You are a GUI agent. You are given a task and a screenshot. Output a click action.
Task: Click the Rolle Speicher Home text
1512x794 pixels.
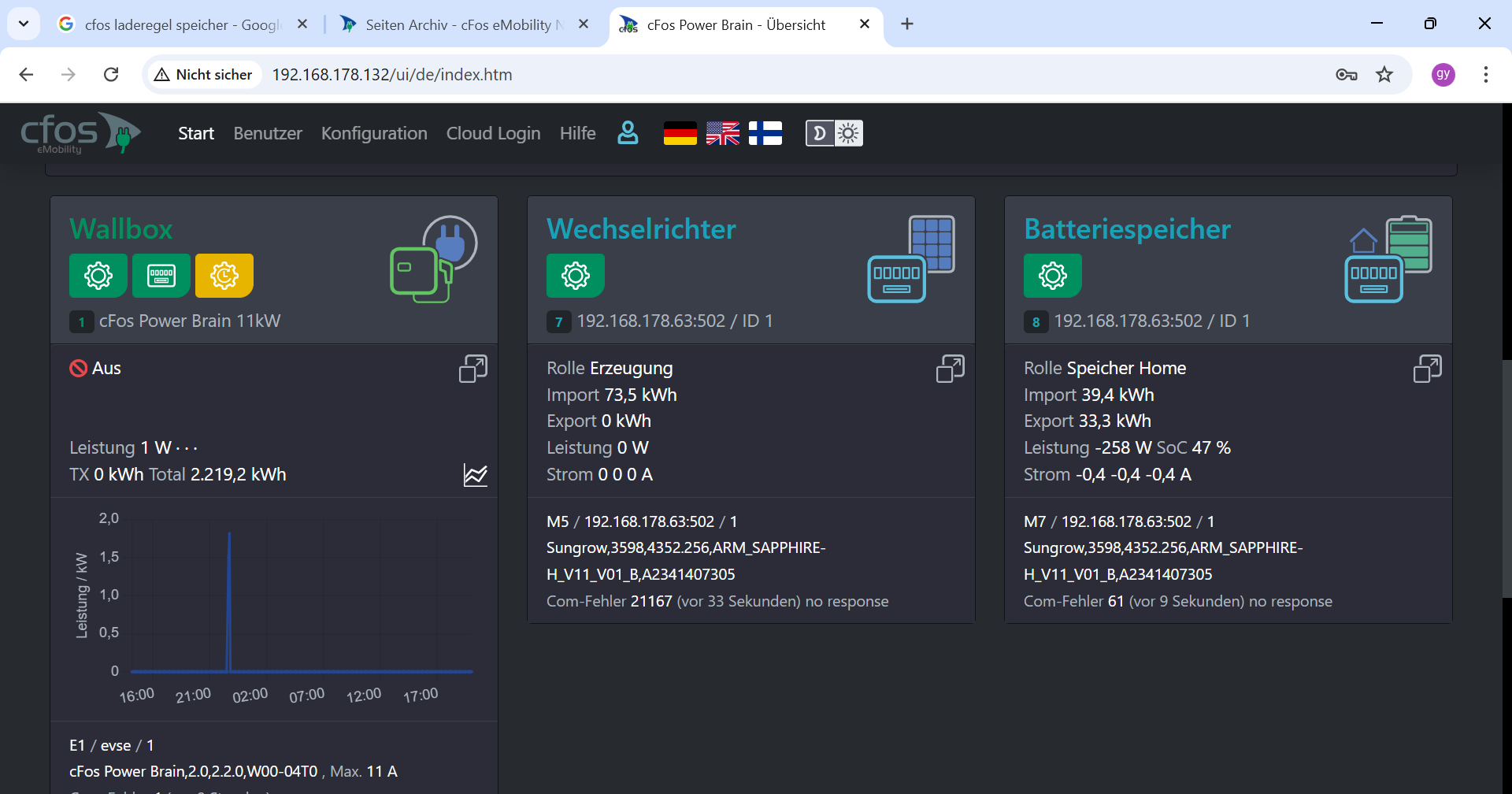tap(1105, 368)
